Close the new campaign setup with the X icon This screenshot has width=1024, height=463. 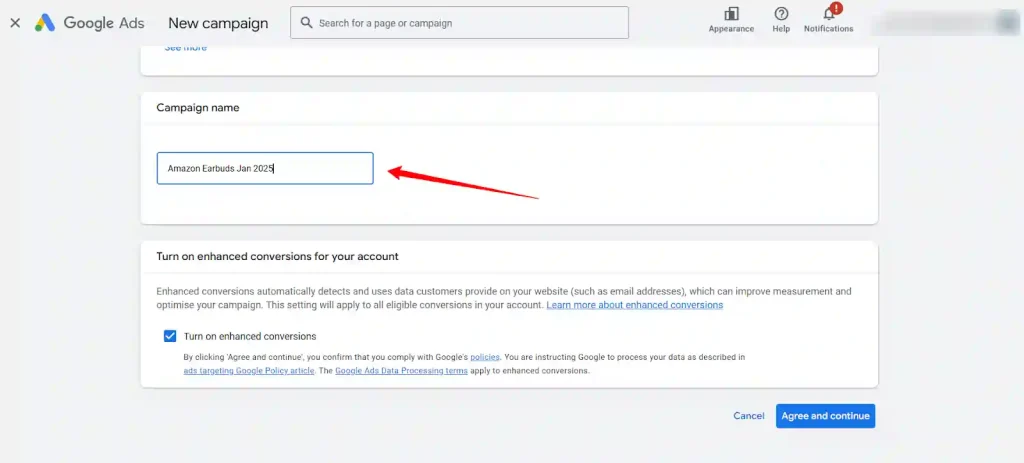[15, 23]
